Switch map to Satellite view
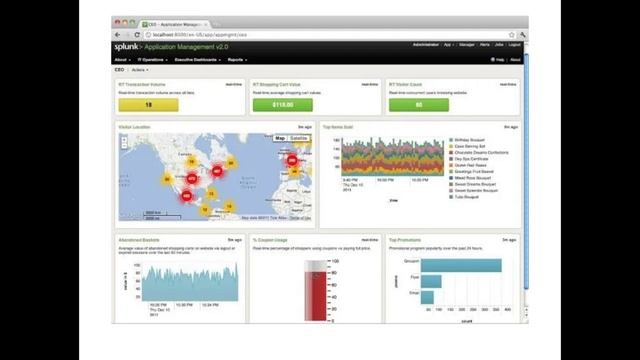 [x=299, y=138]
